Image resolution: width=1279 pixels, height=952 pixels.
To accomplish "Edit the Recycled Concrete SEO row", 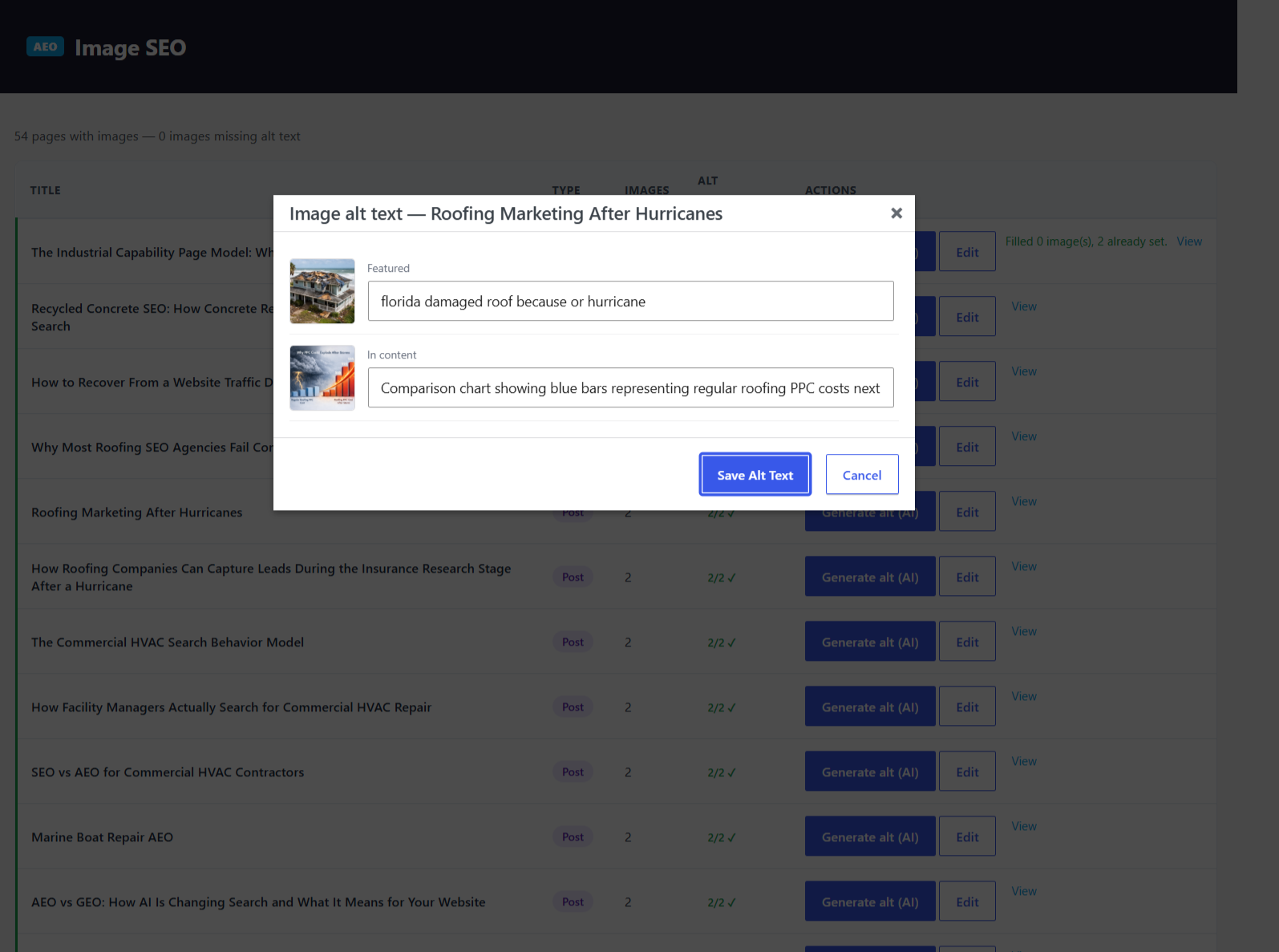I will tap(967, 317).
